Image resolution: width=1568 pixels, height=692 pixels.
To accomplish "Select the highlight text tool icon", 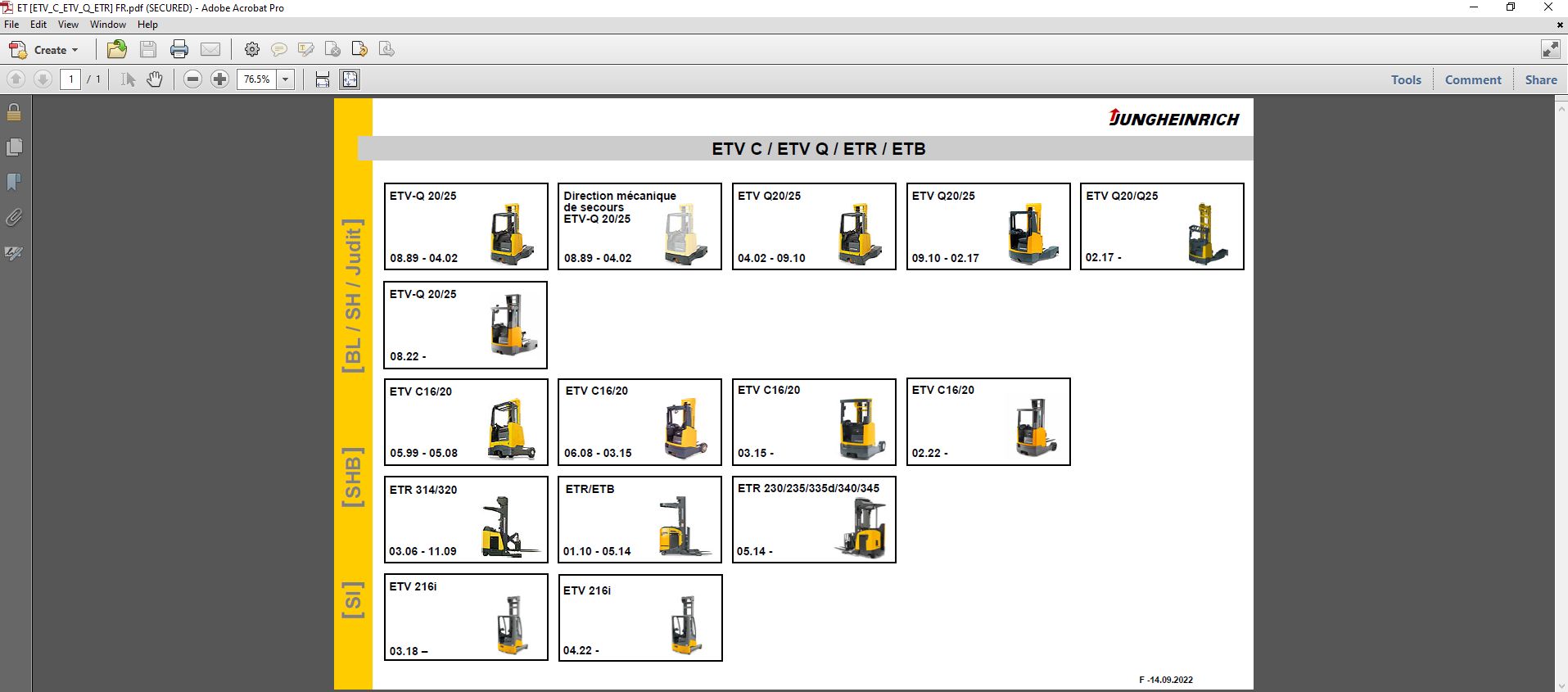I will point(306,50).
